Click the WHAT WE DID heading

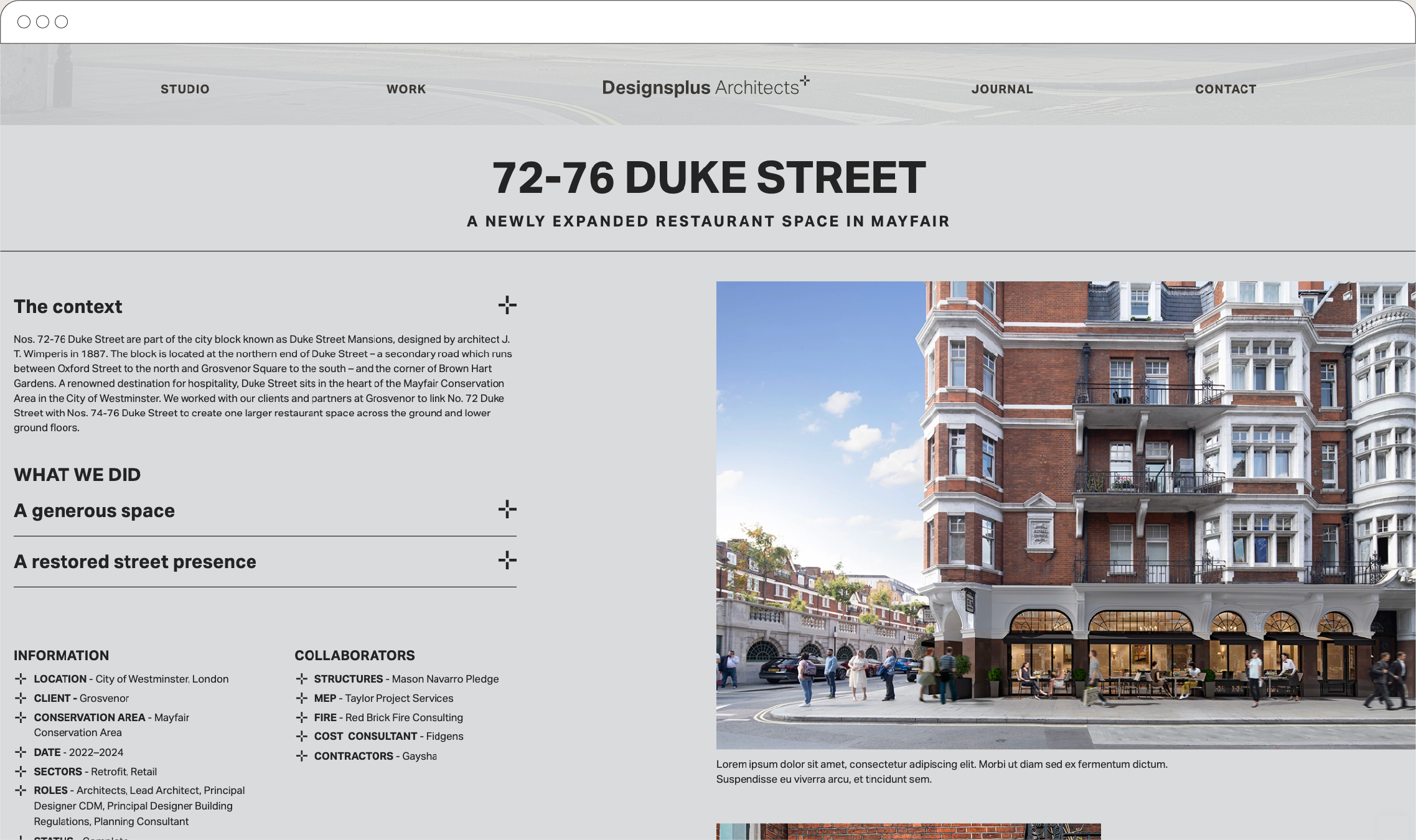(77, 475)
